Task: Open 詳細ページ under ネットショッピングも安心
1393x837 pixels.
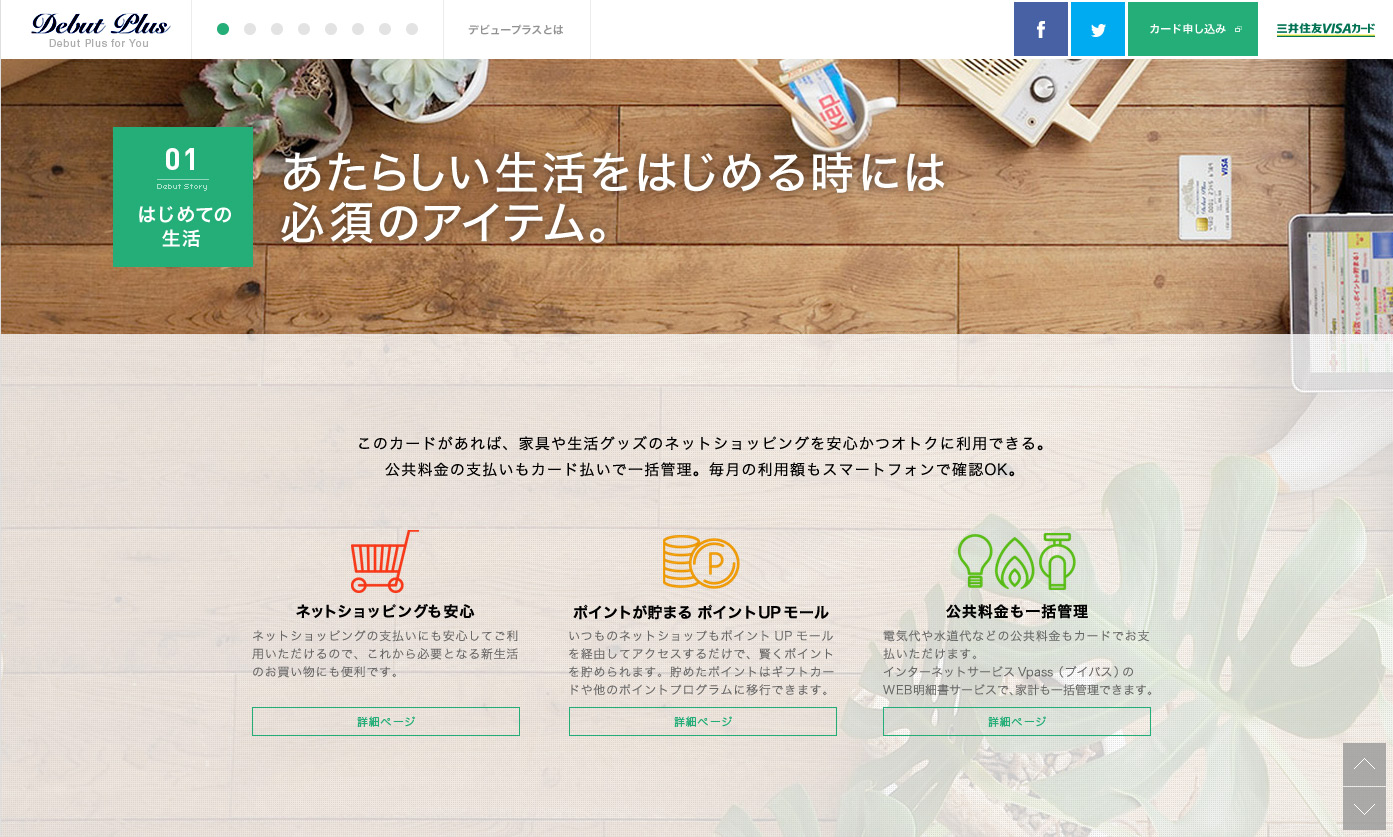Action: point(386,721)
